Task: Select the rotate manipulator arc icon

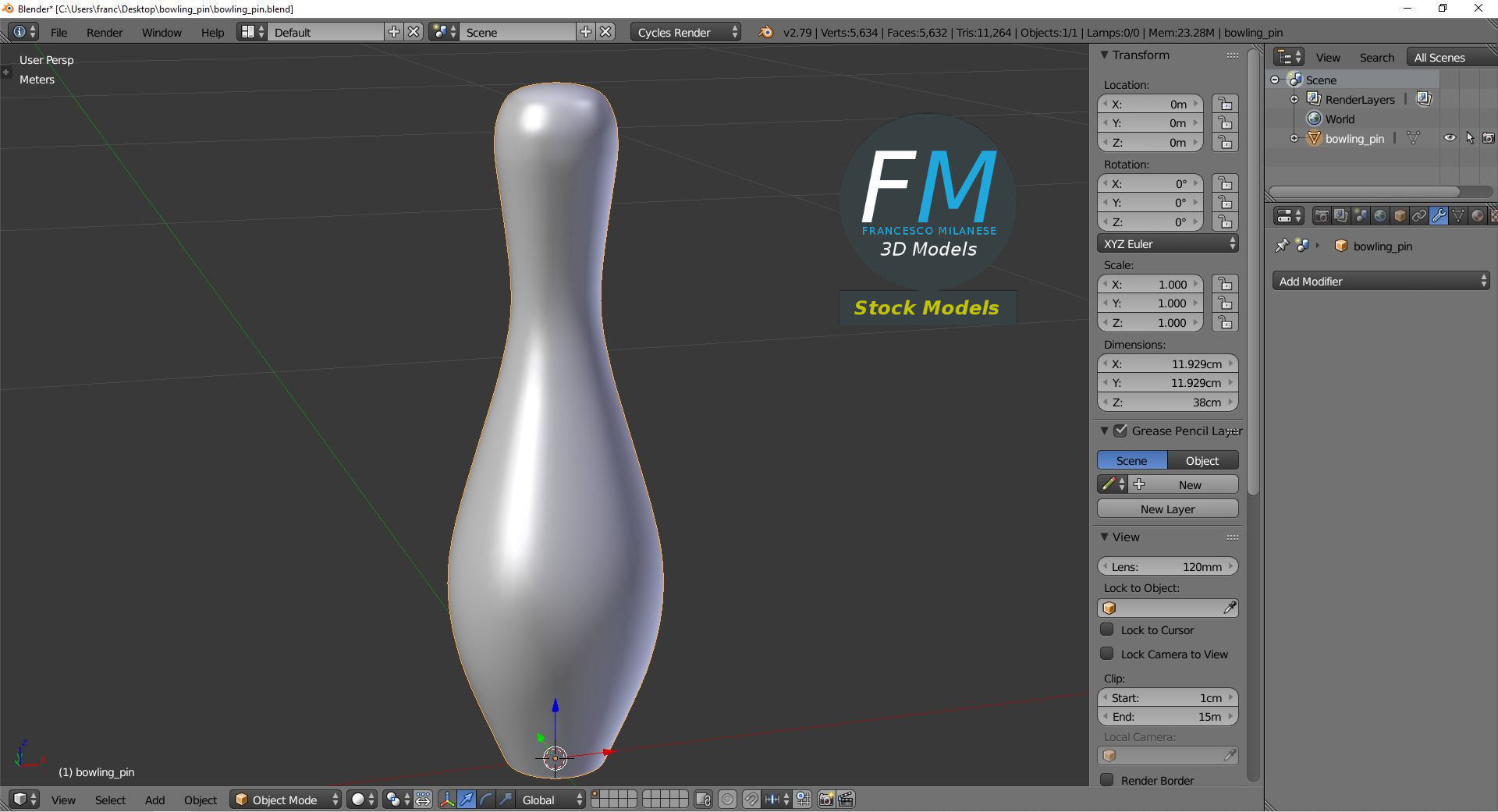Action: (x=486, y=800)
